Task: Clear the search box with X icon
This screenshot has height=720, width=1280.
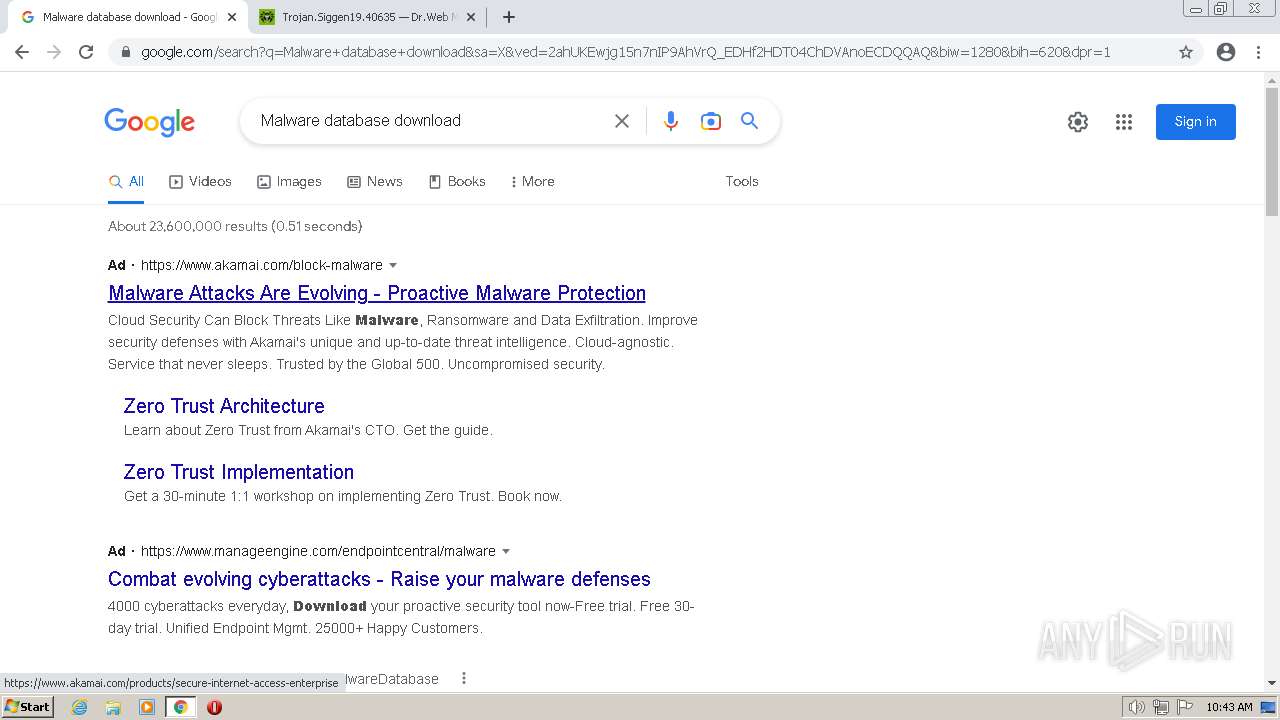Action: click(622, 121)
